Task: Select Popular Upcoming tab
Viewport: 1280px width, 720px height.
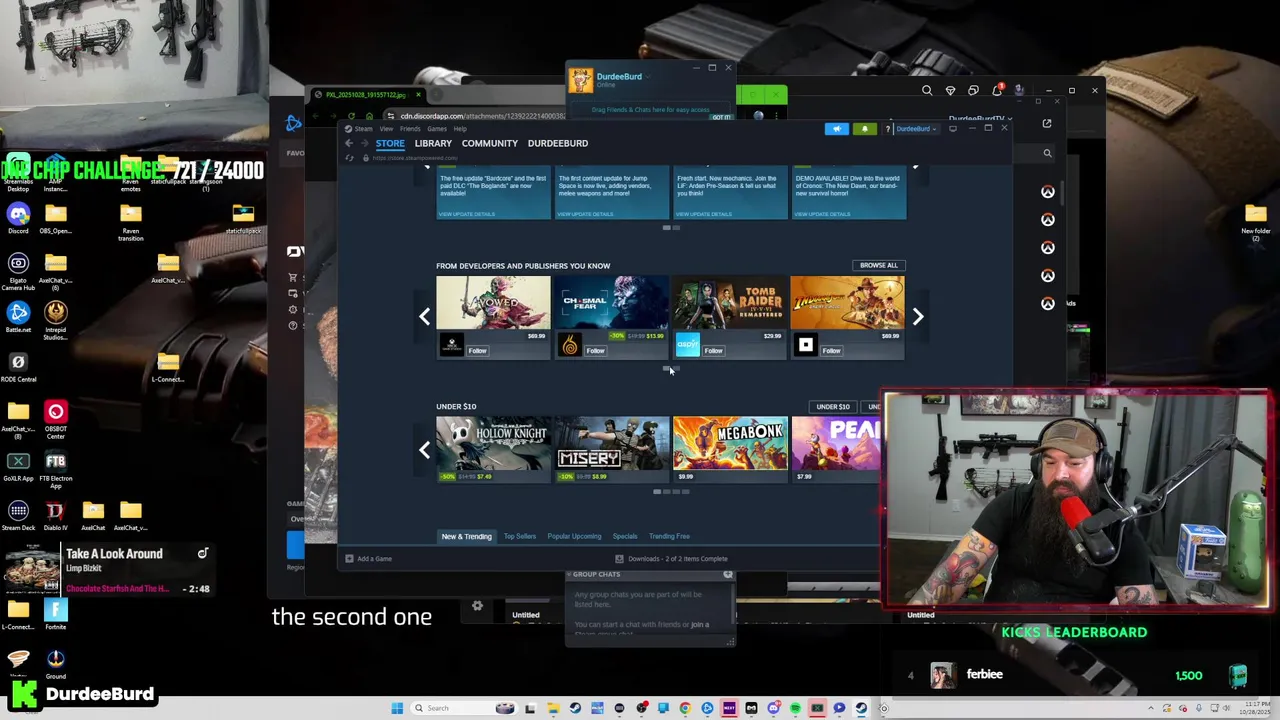Action: 574,536
